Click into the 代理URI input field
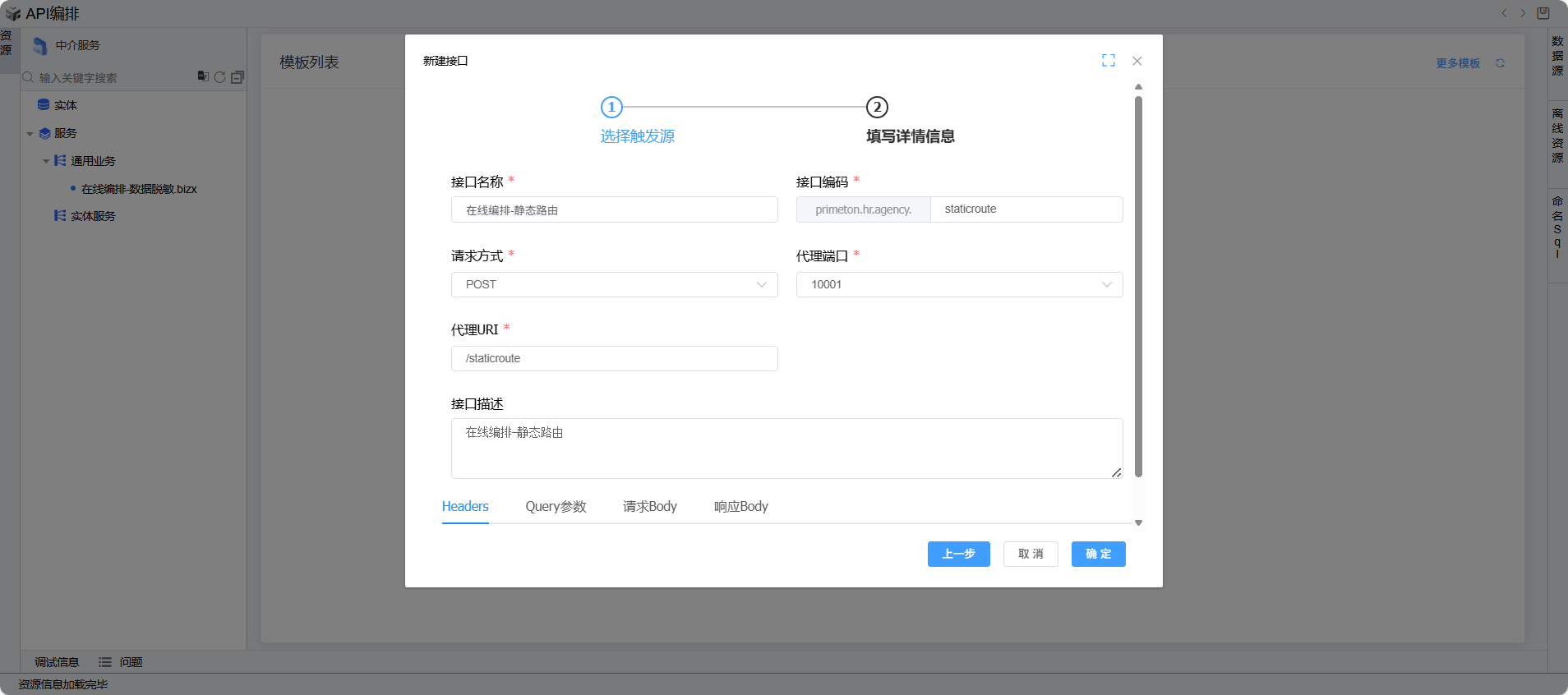The image size is (1568, 695). pos(614,358)
